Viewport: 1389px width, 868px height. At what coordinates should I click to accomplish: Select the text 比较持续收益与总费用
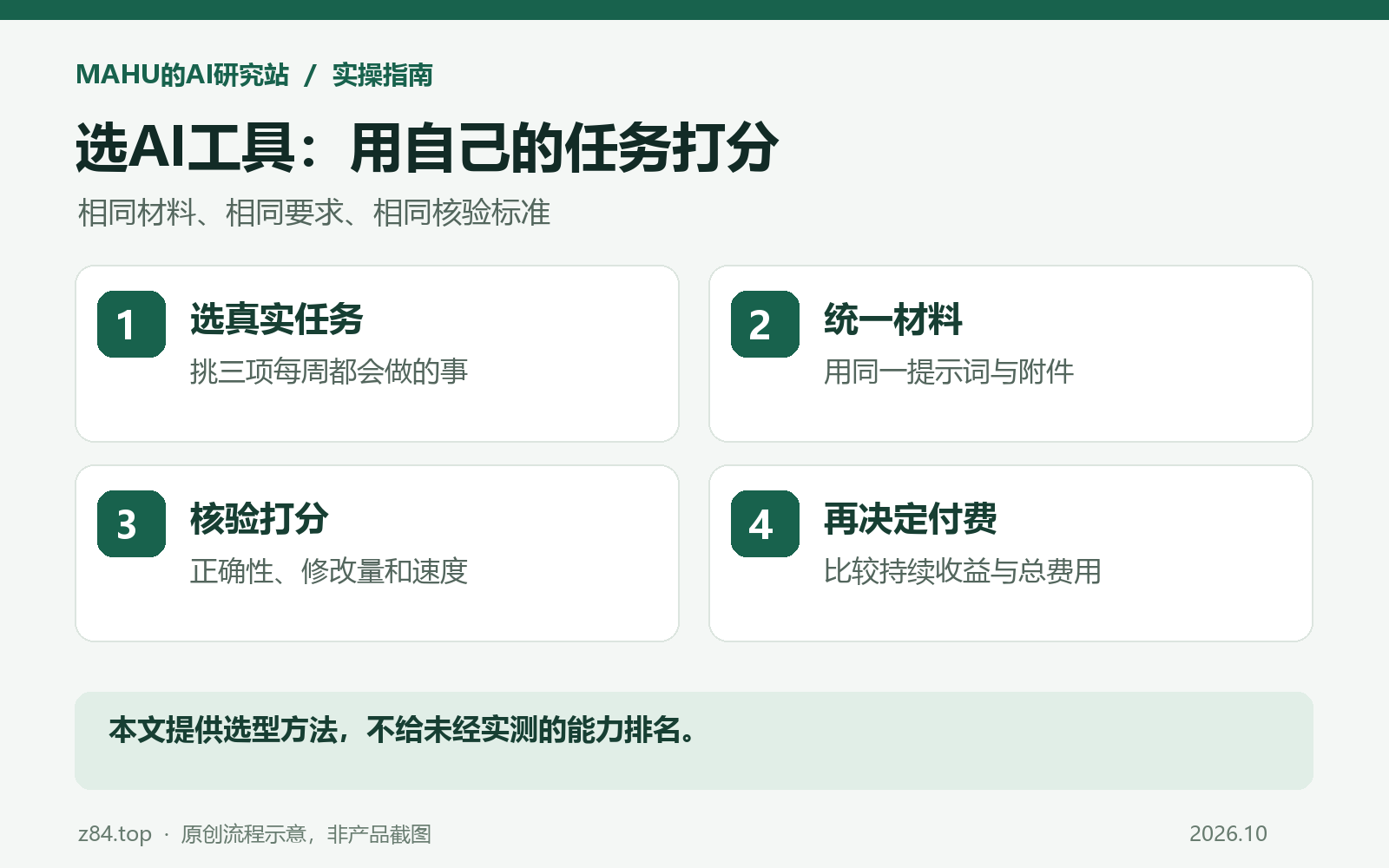(x=963, y=571)
